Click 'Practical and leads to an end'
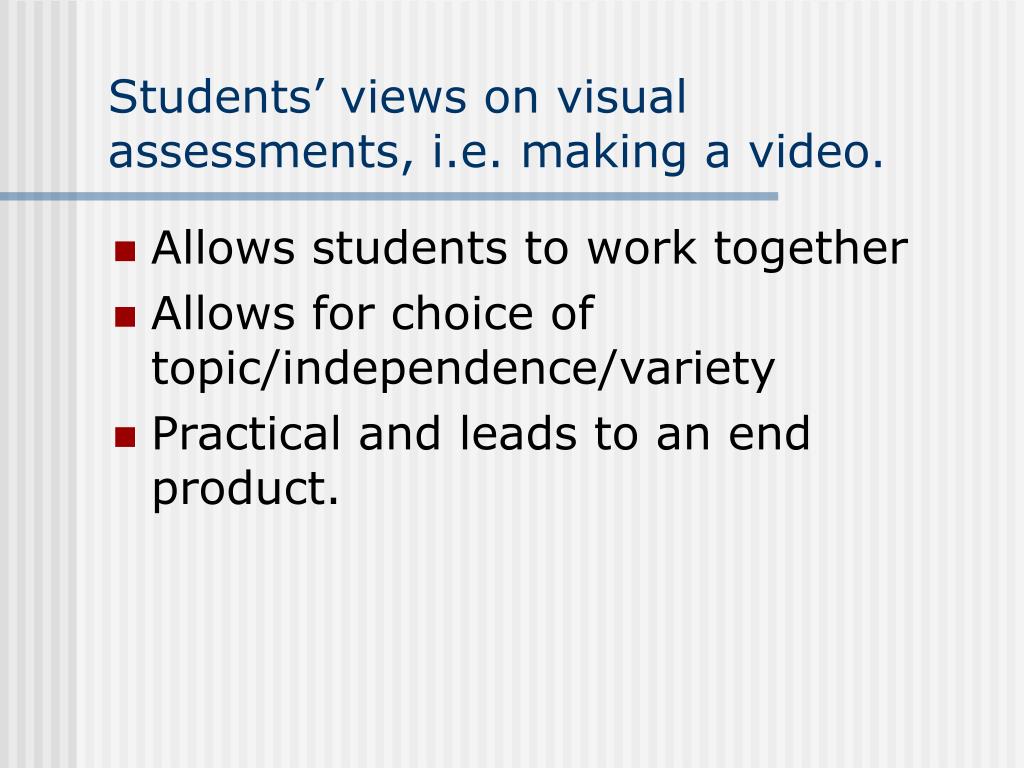Screen dimensions: 1024x768 pyautogui.click(x=481, y=433)
